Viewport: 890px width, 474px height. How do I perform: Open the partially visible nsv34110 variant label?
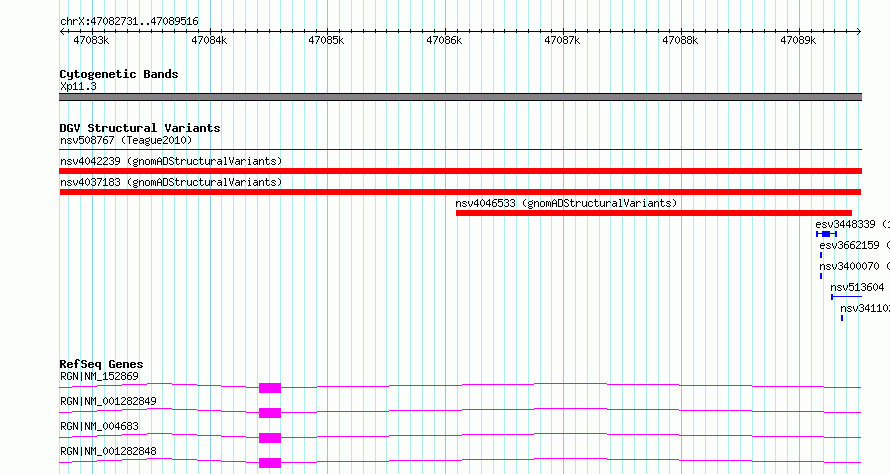(x=865, y=308)
